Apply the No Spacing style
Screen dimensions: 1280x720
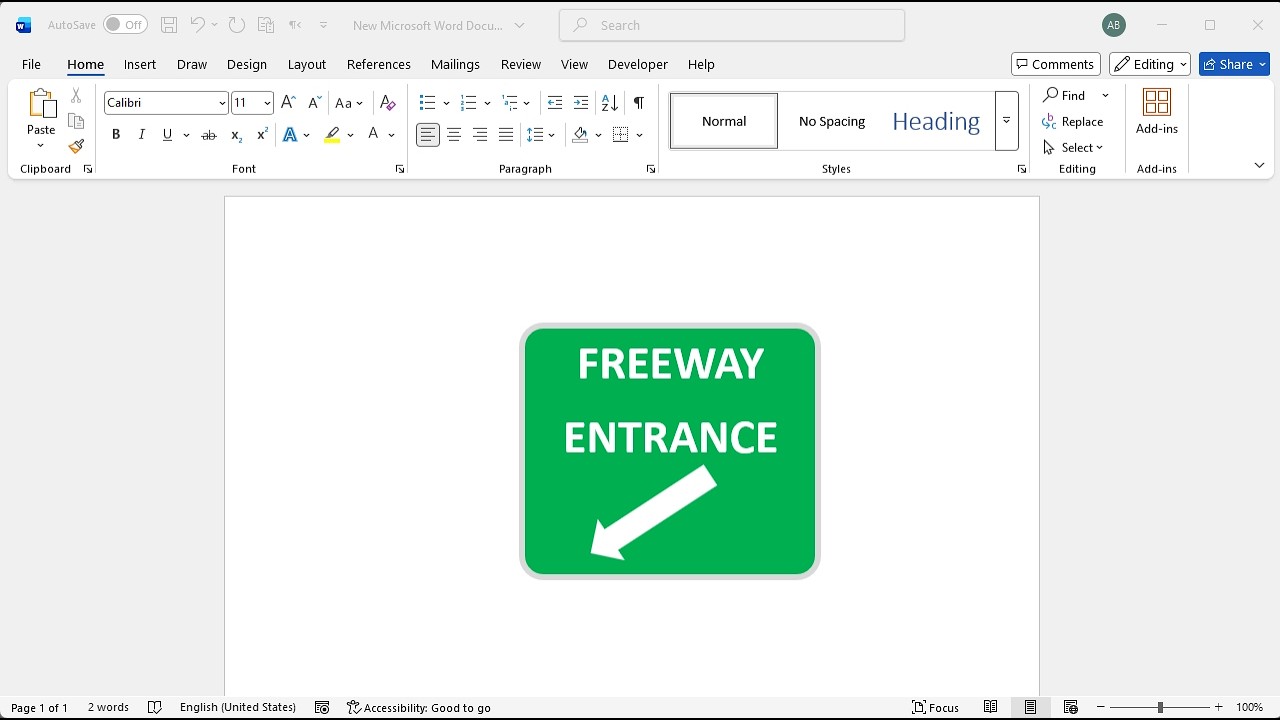(832, 121)
